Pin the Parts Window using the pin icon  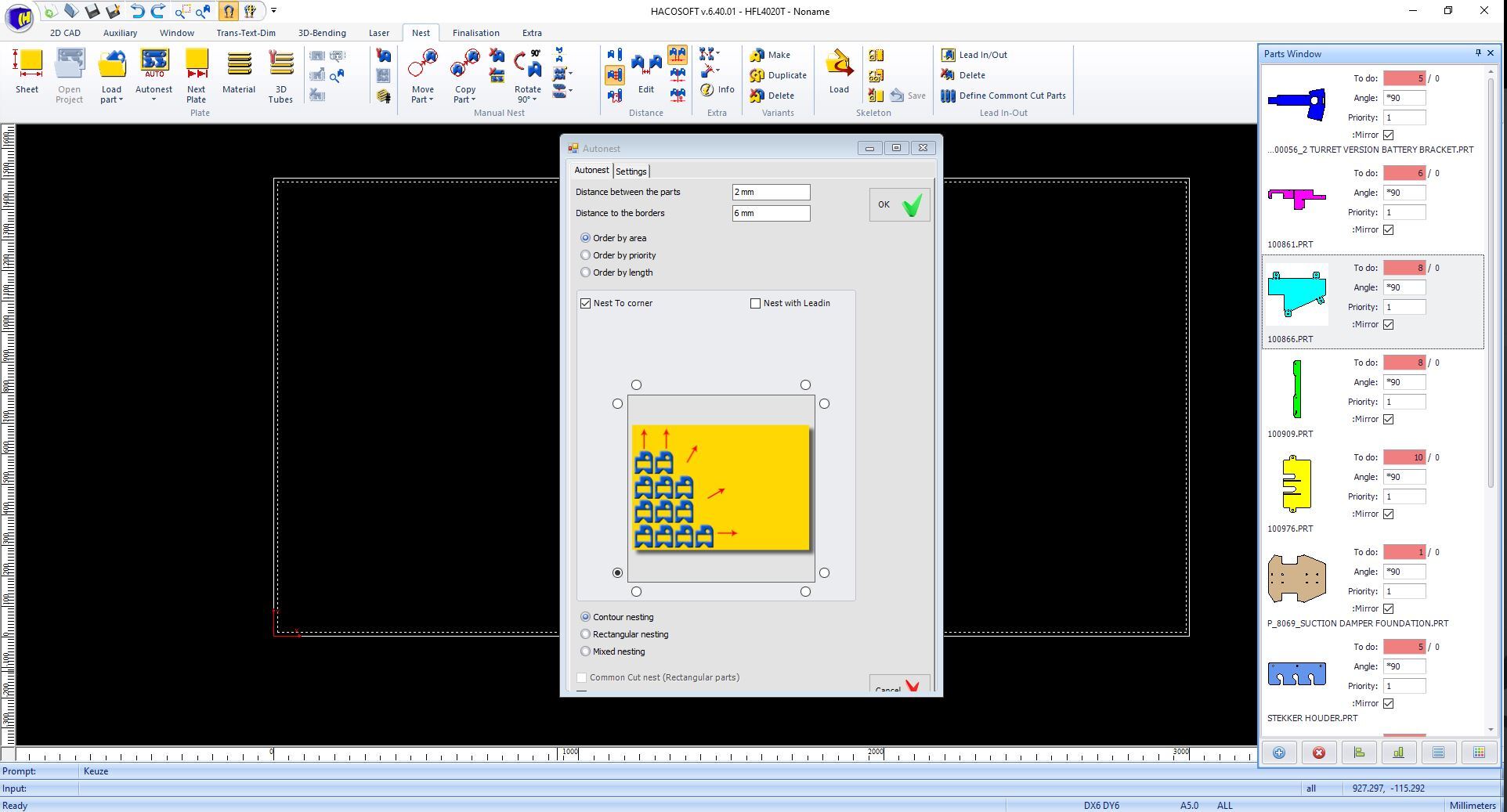click(x=1478, y=53)
